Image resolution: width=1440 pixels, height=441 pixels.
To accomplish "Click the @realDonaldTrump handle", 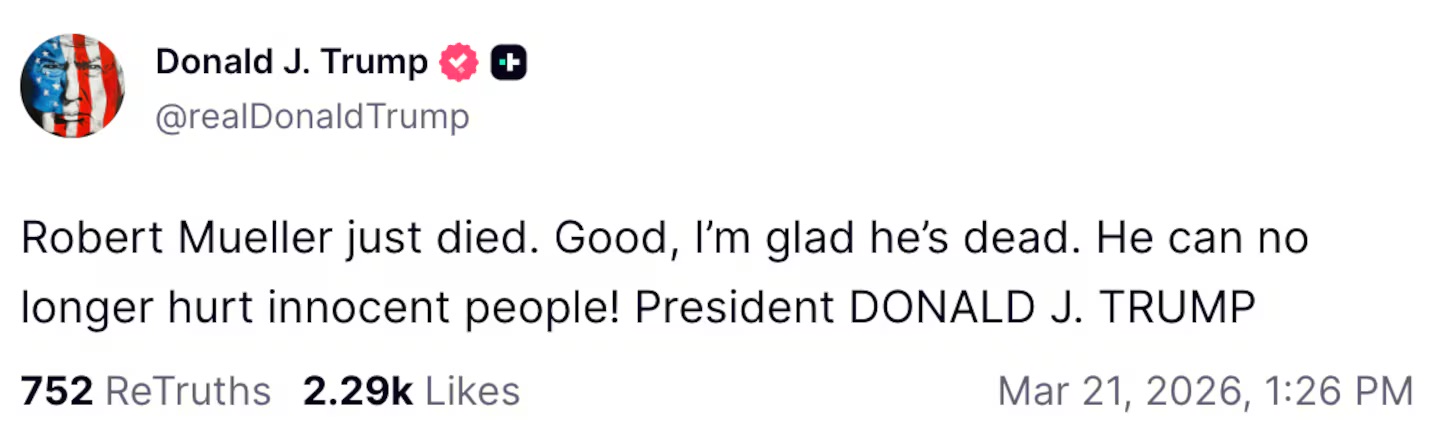I will pos(312,118).
